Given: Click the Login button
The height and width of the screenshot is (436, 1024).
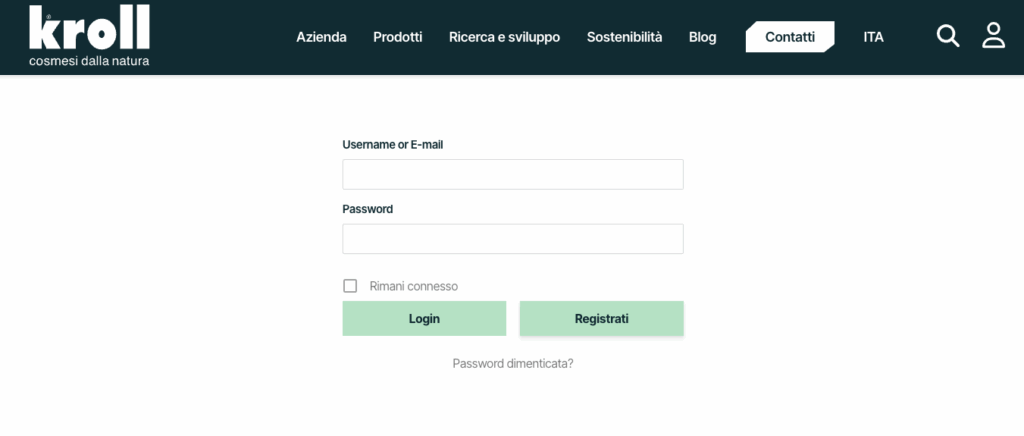Looking at the screenshot, I should click(x=424, y=319).
